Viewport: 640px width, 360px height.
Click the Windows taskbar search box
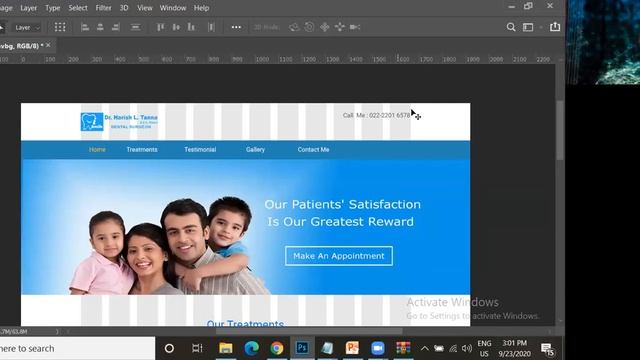coord(77,348)
